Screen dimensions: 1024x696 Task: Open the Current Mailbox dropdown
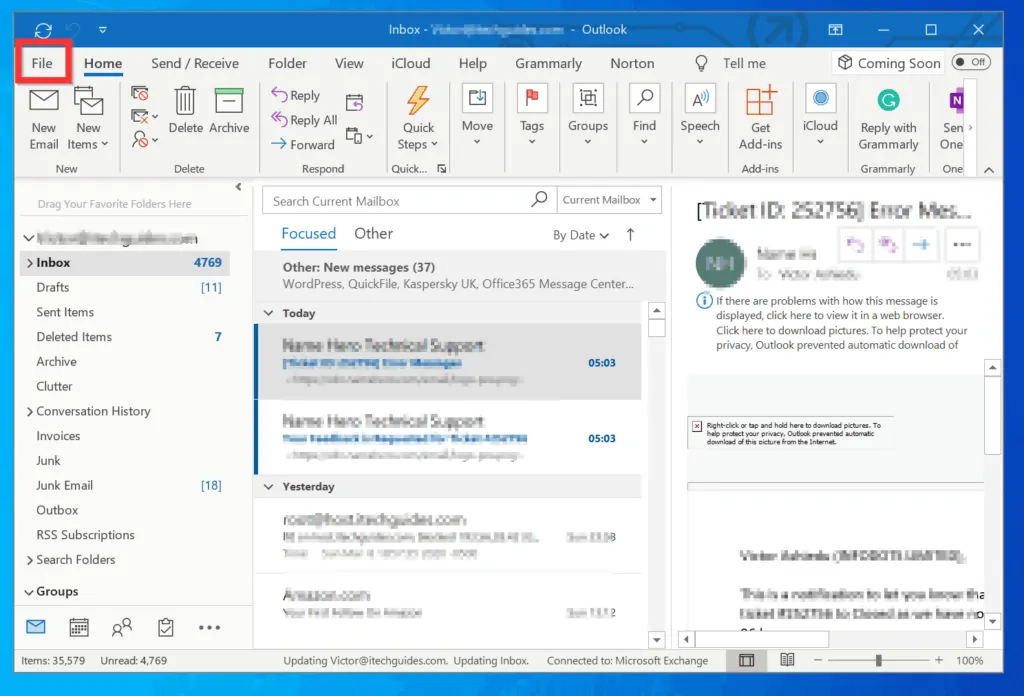click(x=608, y=199)
